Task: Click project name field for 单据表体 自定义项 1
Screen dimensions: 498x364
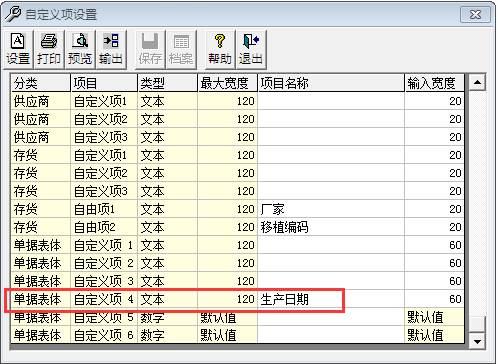Action: tap(331, 245)
